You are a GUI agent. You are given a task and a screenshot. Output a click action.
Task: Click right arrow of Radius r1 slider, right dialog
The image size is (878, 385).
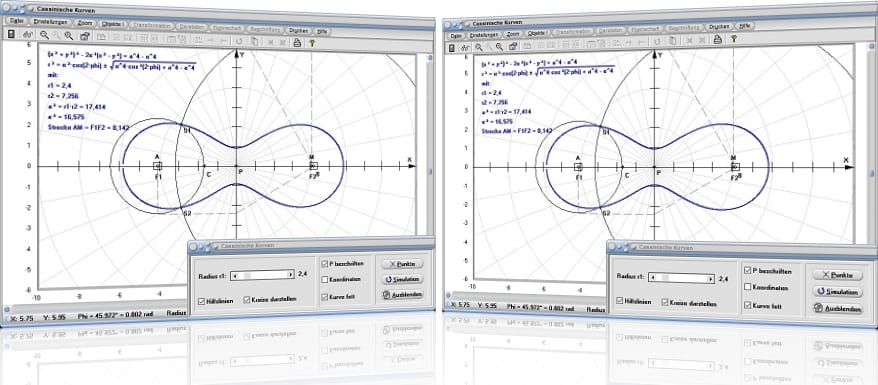[x=712, y=278]
